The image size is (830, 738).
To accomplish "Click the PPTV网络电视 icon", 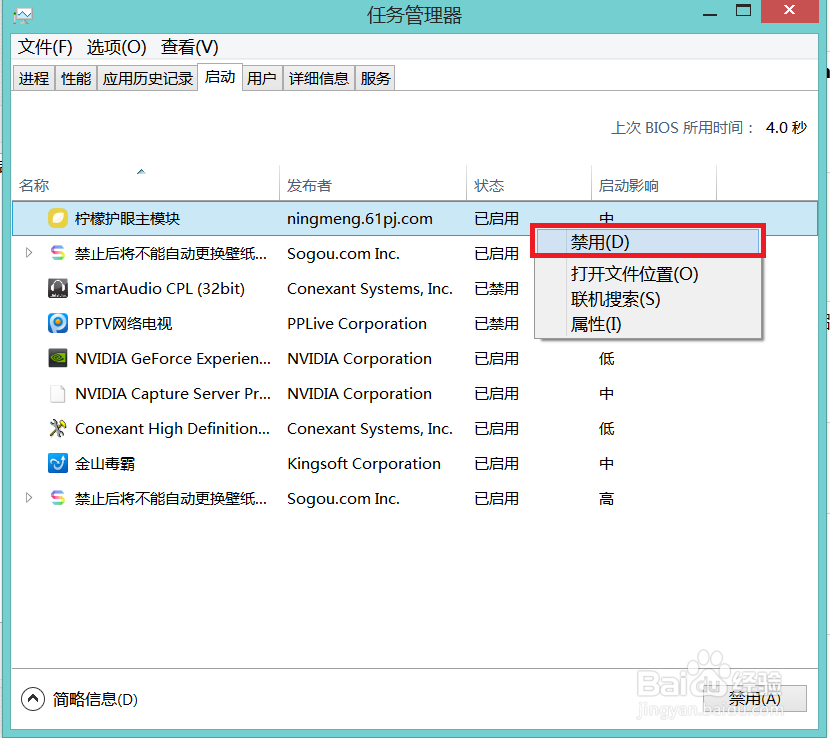I will point(58,323).
